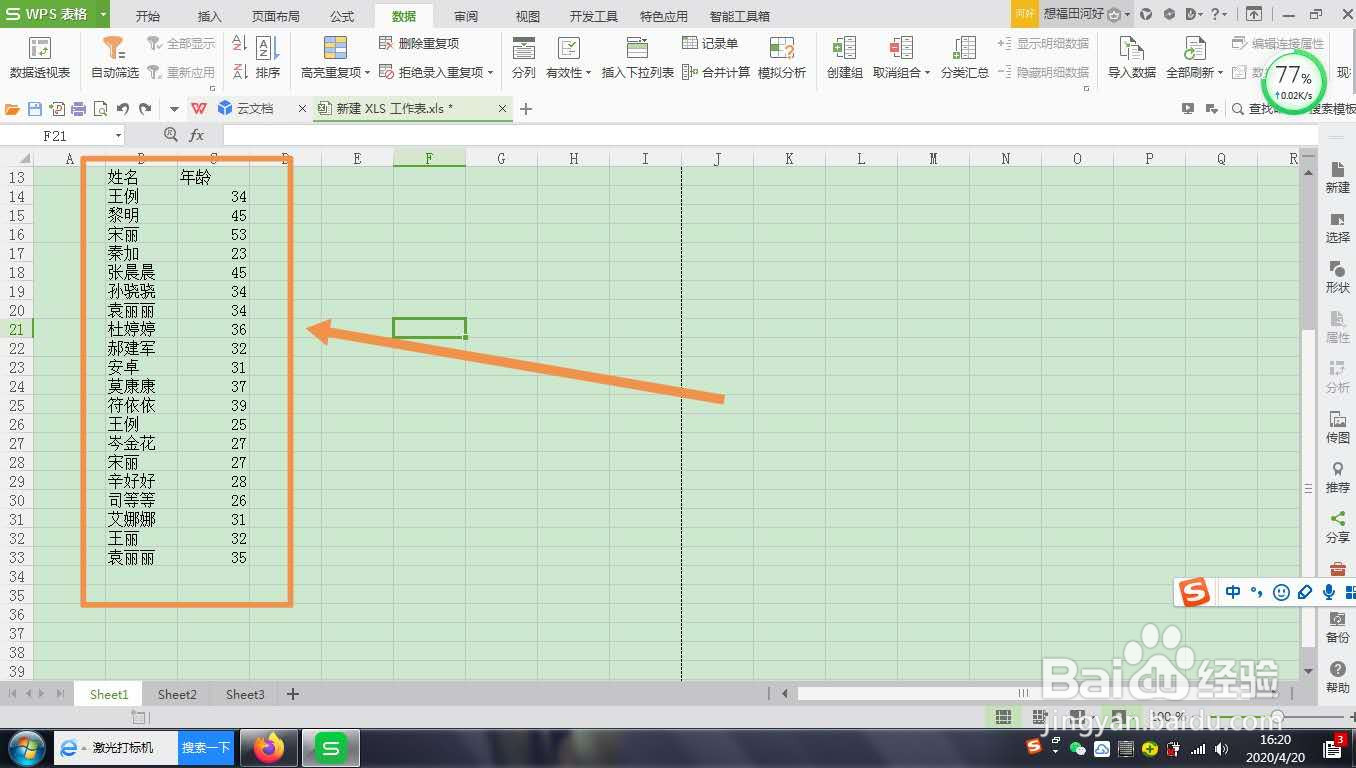Click the insert function fx icon
This screenshot has height=768, width=1356.
[197, 135]
